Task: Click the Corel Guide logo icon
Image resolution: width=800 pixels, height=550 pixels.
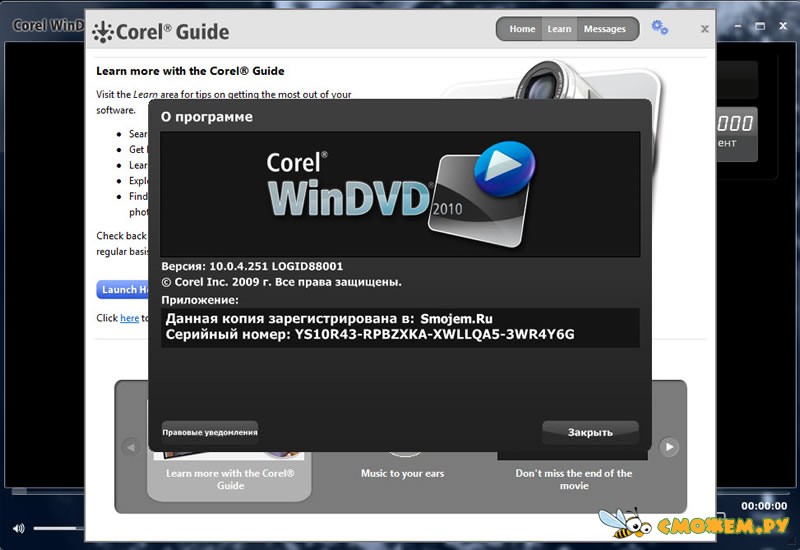Action: coord(103,32)
